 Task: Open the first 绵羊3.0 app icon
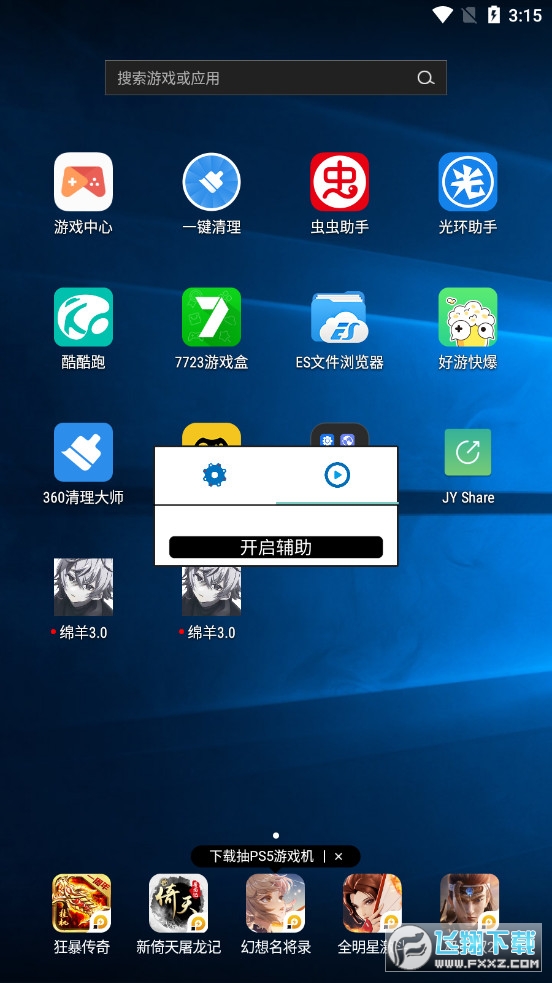[83, 587]
